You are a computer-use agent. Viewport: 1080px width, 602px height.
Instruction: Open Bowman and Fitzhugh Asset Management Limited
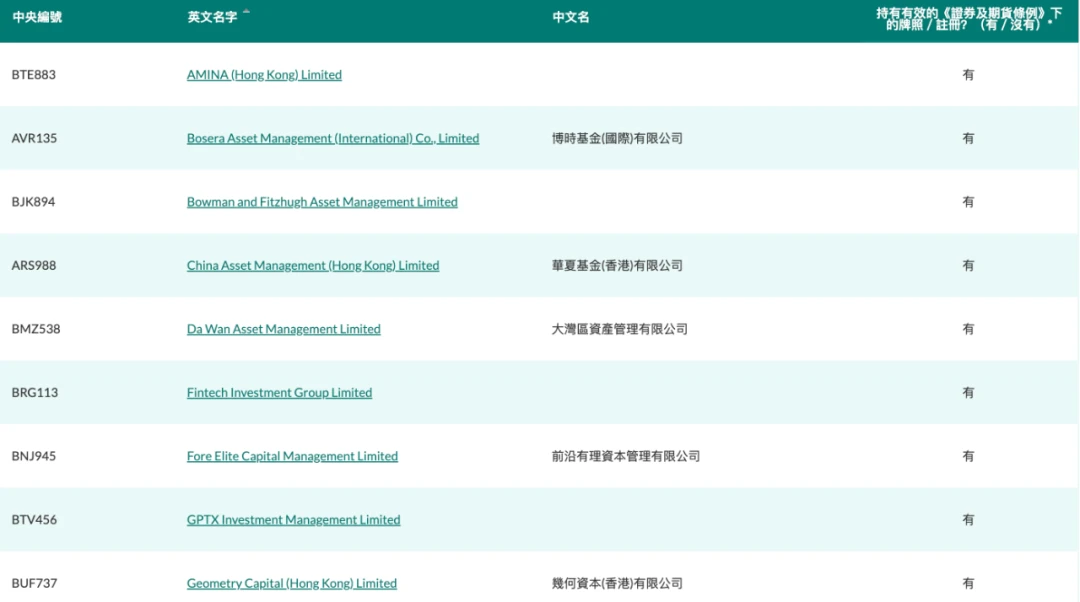point(321,202)
